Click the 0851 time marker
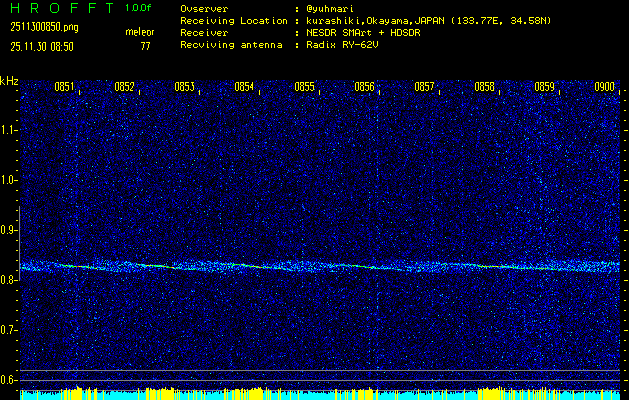This screenshot has height=400, width=629. pos(64,87)
